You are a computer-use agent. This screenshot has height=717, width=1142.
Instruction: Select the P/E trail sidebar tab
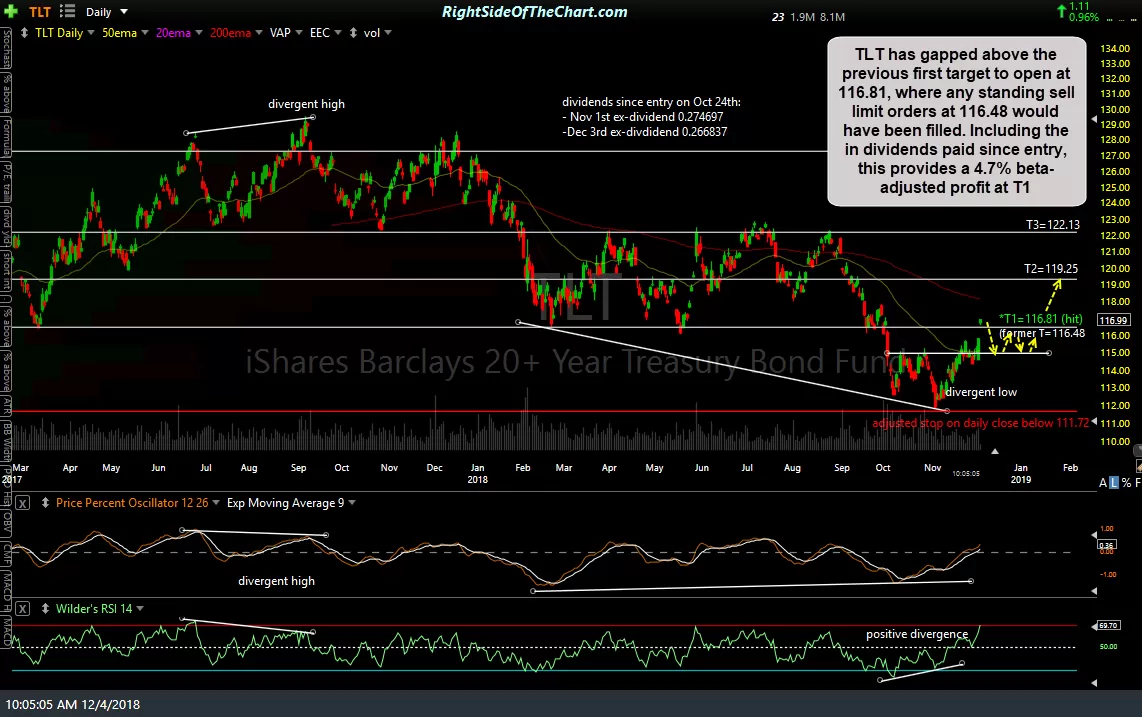6,183
